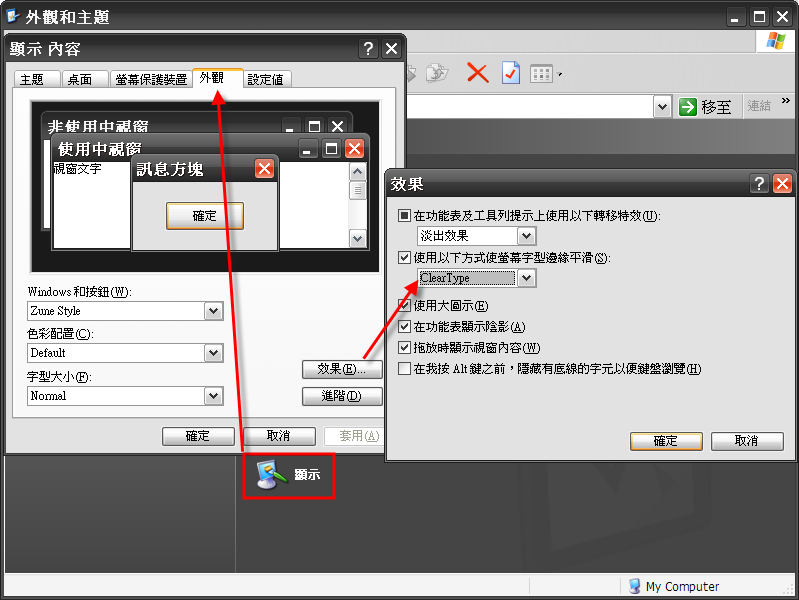Click 取消 in the 效果 dialog

(x=747, y=441)
